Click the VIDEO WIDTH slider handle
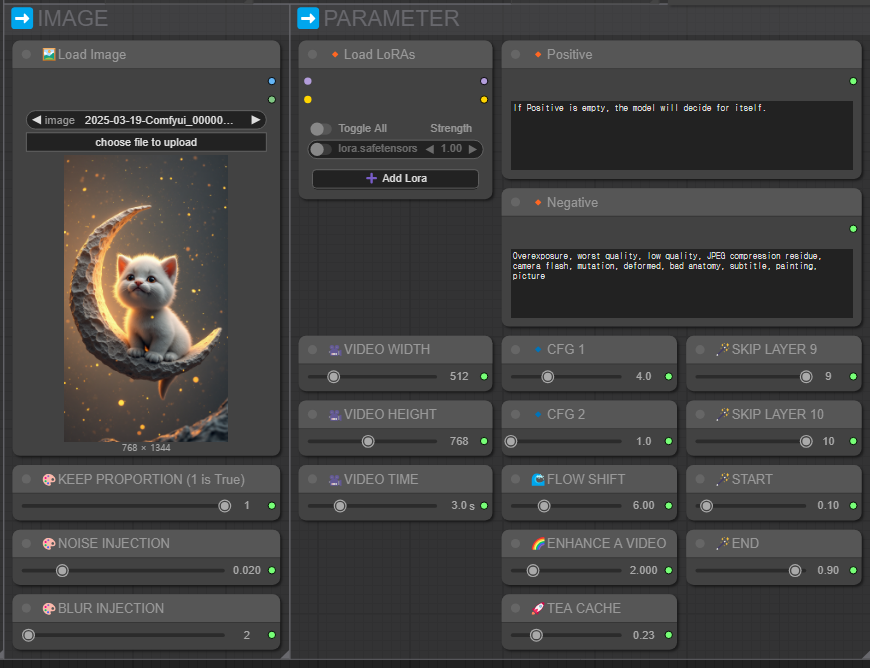This screenshot has height=668, width=870. tap(333, 377)
